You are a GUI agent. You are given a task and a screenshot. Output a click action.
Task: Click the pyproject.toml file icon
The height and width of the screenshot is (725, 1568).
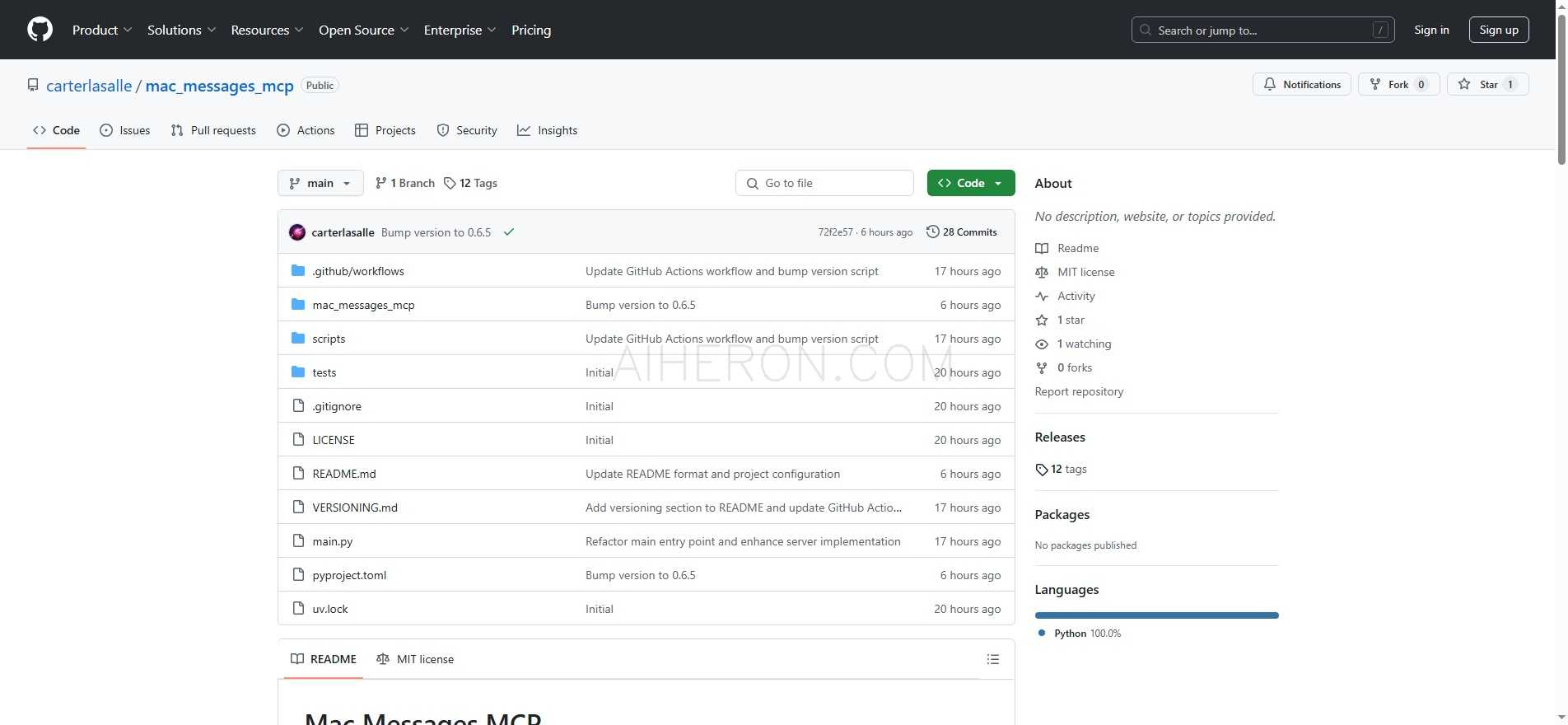point(298,575)
